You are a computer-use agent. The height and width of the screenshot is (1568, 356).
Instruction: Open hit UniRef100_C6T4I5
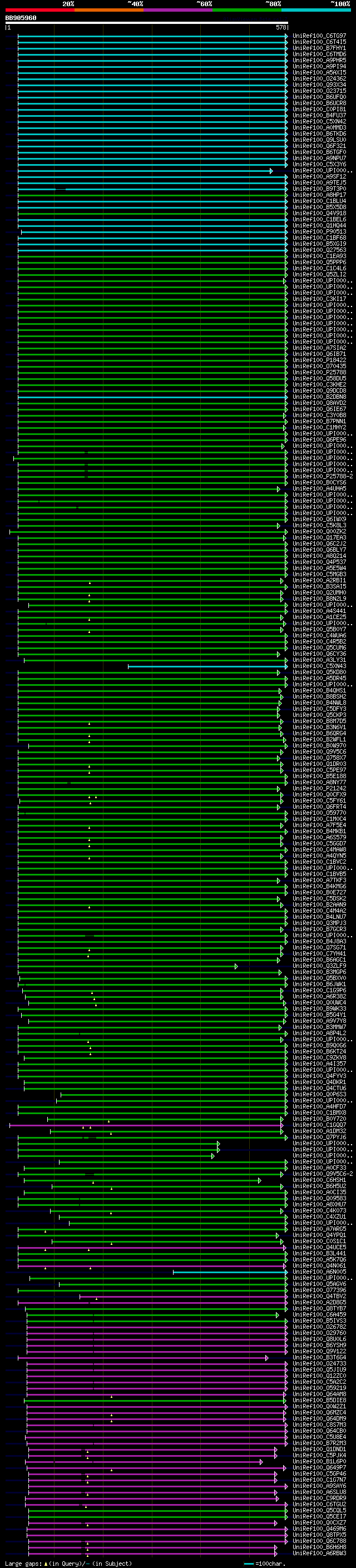pos(319,42)
